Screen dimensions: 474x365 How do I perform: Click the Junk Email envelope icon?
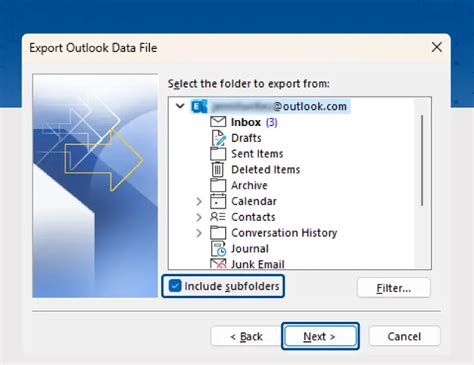pos(218,264)
